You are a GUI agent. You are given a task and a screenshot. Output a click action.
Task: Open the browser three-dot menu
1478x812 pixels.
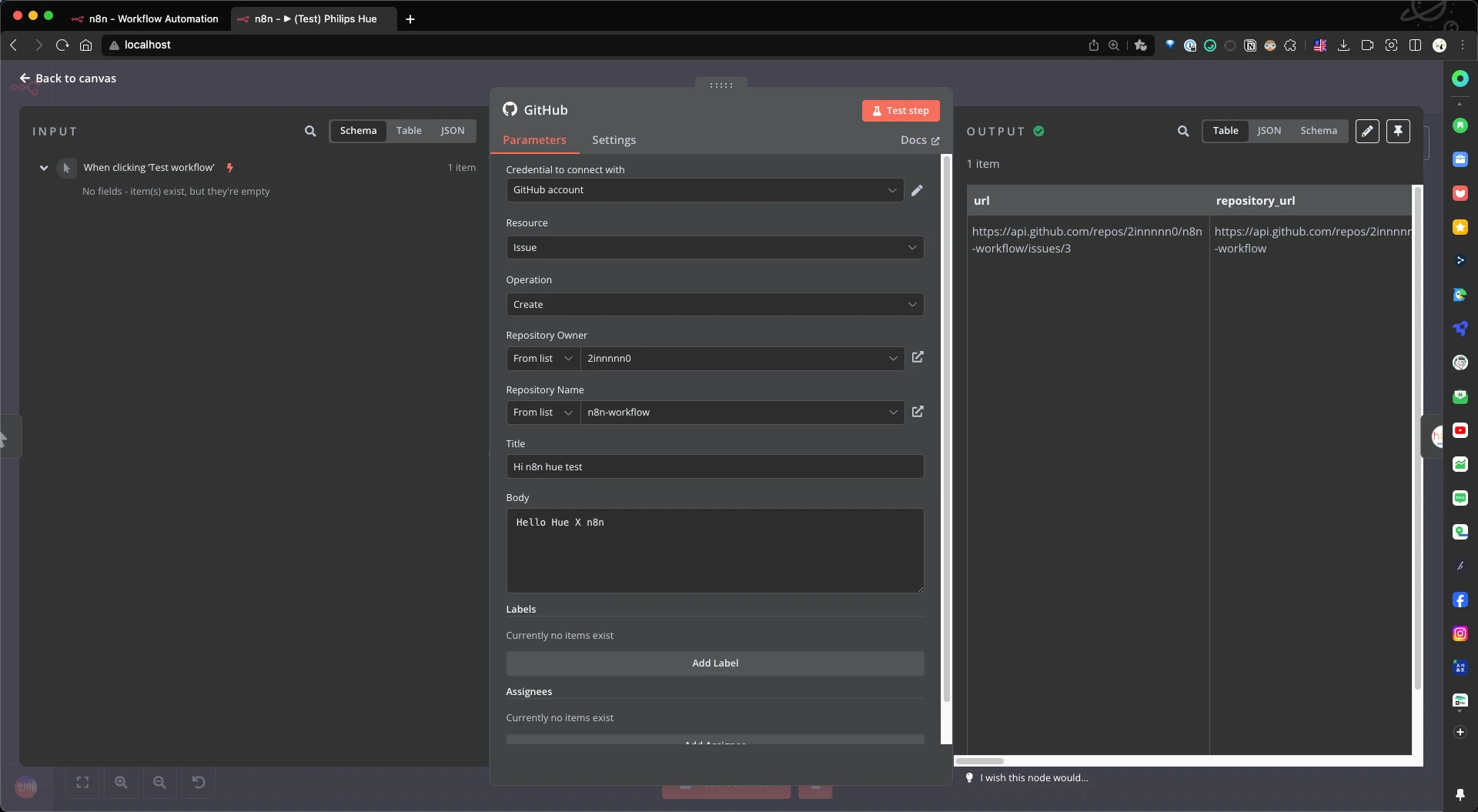pos(1463,45)
